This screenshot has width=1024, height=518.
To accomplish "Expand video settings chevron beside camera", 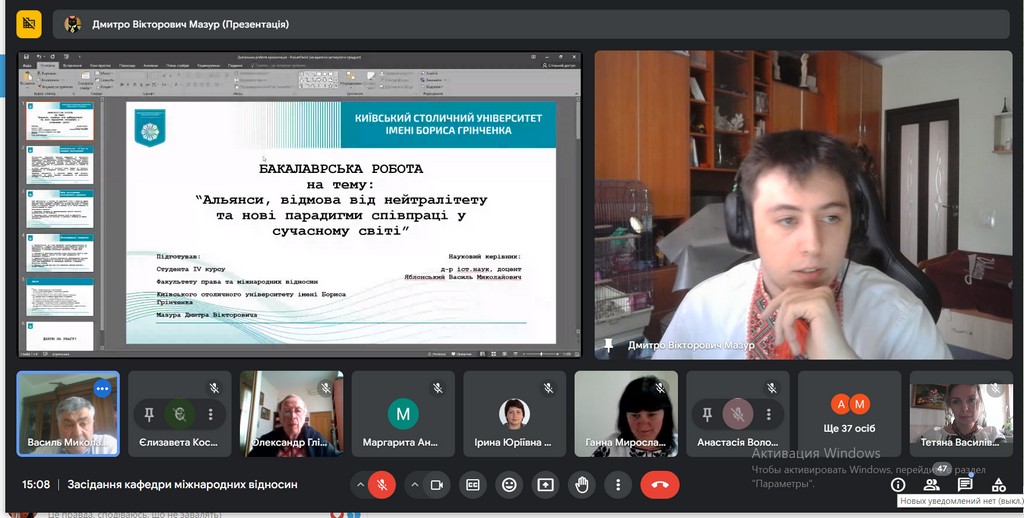I will coord(414,485).
